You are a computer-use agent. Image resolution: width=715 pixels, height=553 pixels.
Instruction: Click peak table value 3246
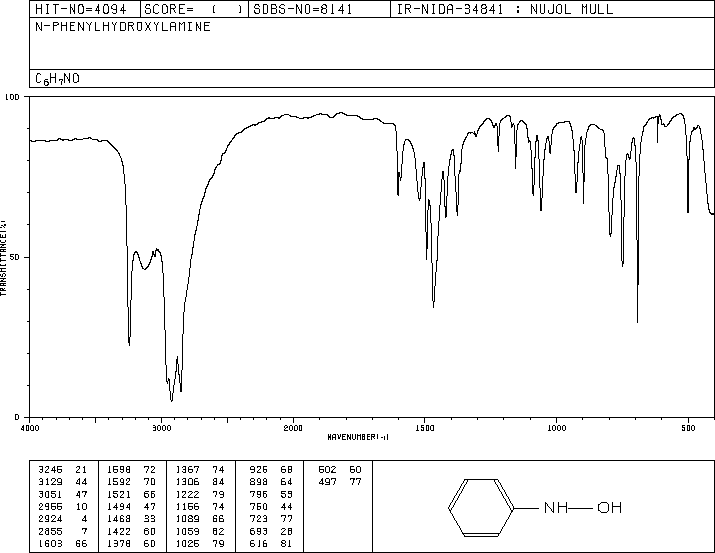tap(50, 470)
